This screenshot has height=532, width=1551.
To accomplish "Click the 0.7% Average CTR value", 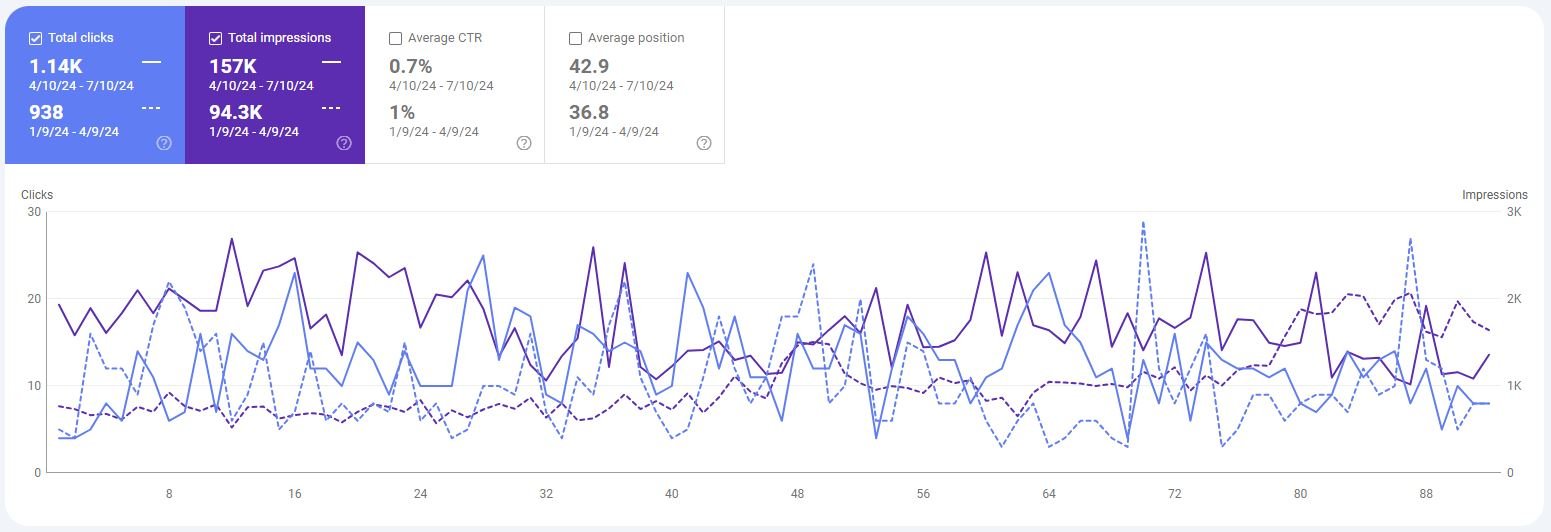I will point(410,66).
